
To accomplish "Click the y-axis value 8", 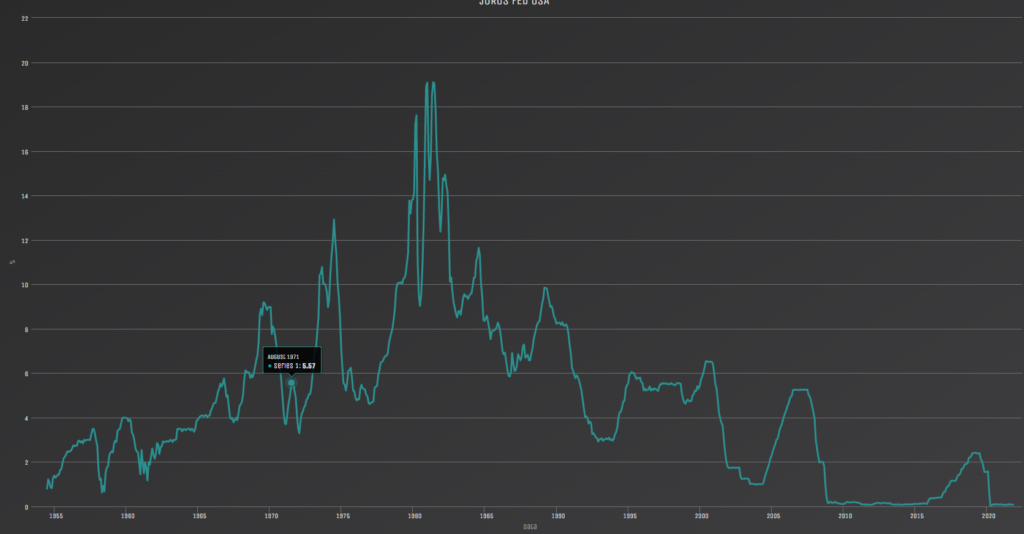I will 26,330.
